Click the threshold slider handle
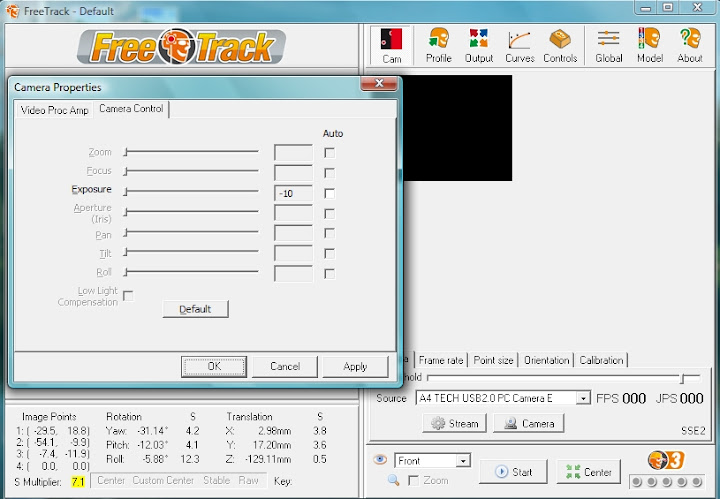This screenshot has height=499, width=720. pos(683,378)
